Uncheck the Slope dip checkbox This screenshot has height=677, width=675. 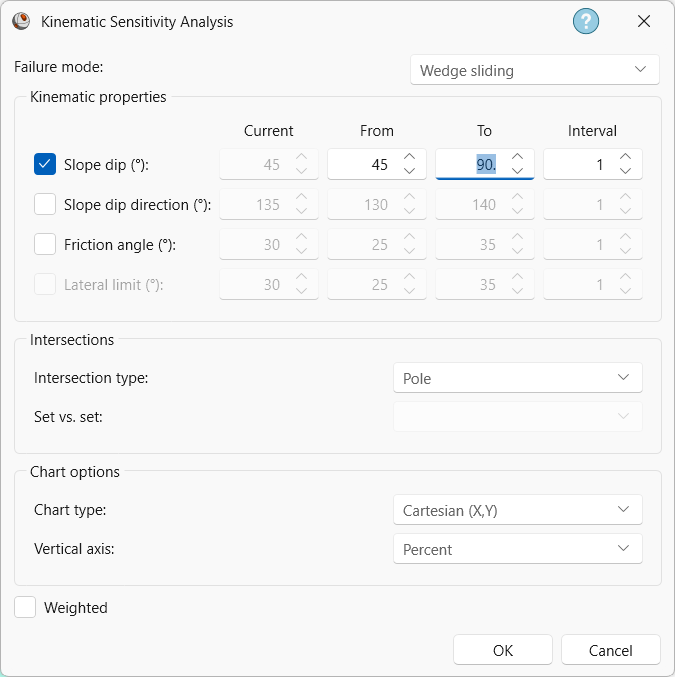[45, 164]
